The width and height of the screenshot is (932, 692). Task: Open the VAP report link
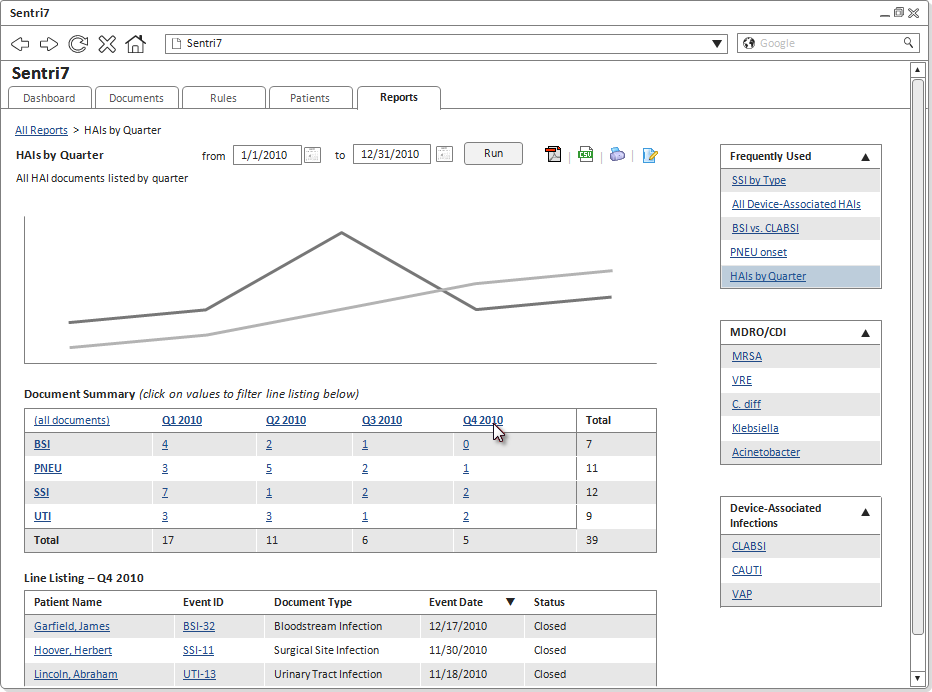tap(742, 594)
